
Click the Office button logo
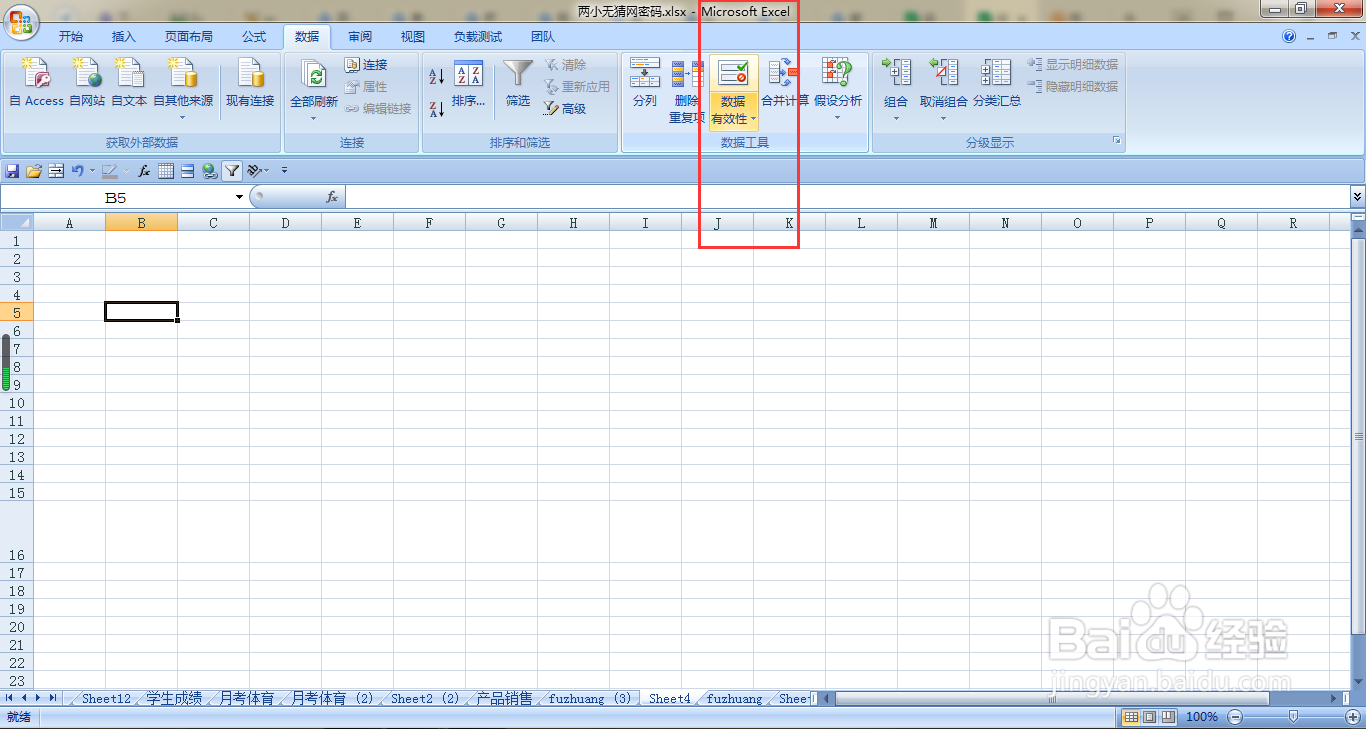[x=22, y=20]
